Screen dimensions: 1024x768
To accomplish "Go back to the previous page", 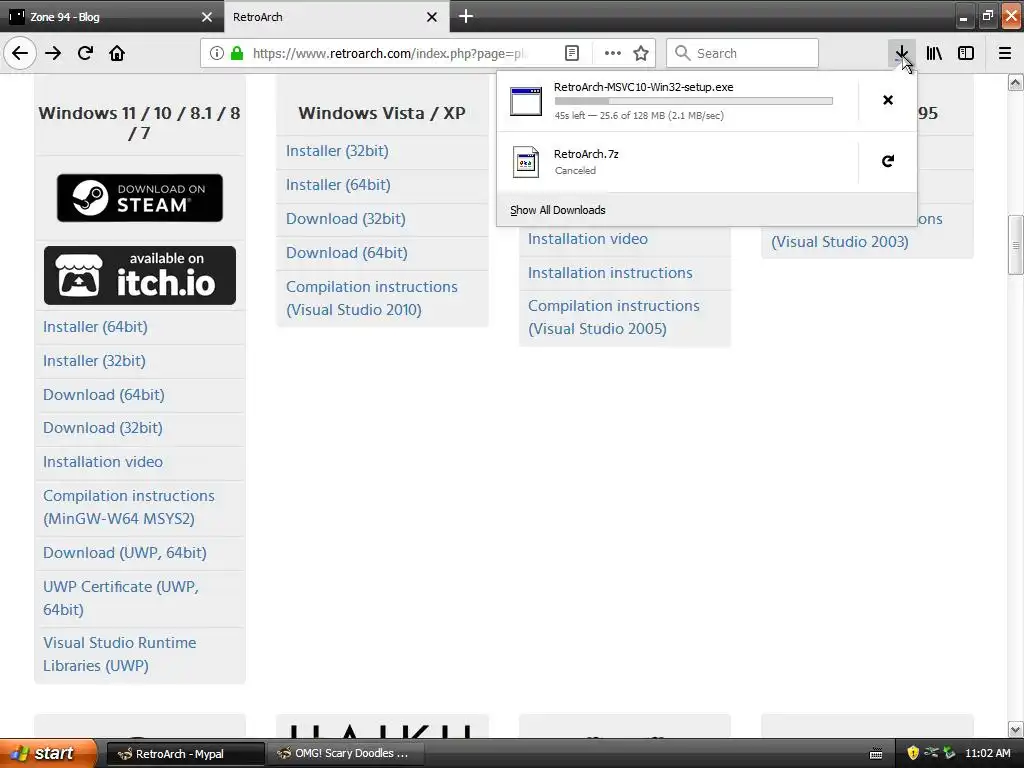I will tap(20, 54).
